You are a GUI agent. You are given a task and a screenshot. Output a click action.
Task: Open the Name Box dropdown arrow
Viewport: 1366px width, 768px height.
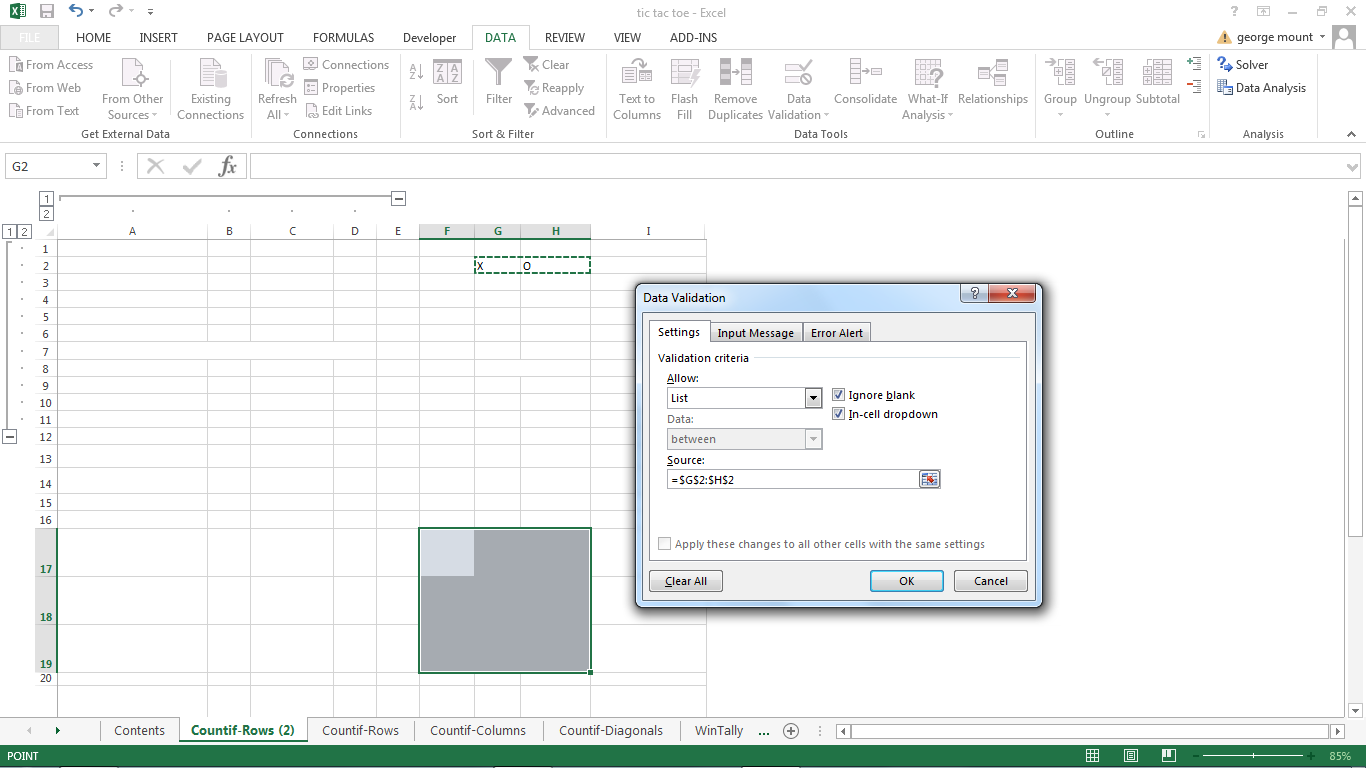(x=97, y=166)
